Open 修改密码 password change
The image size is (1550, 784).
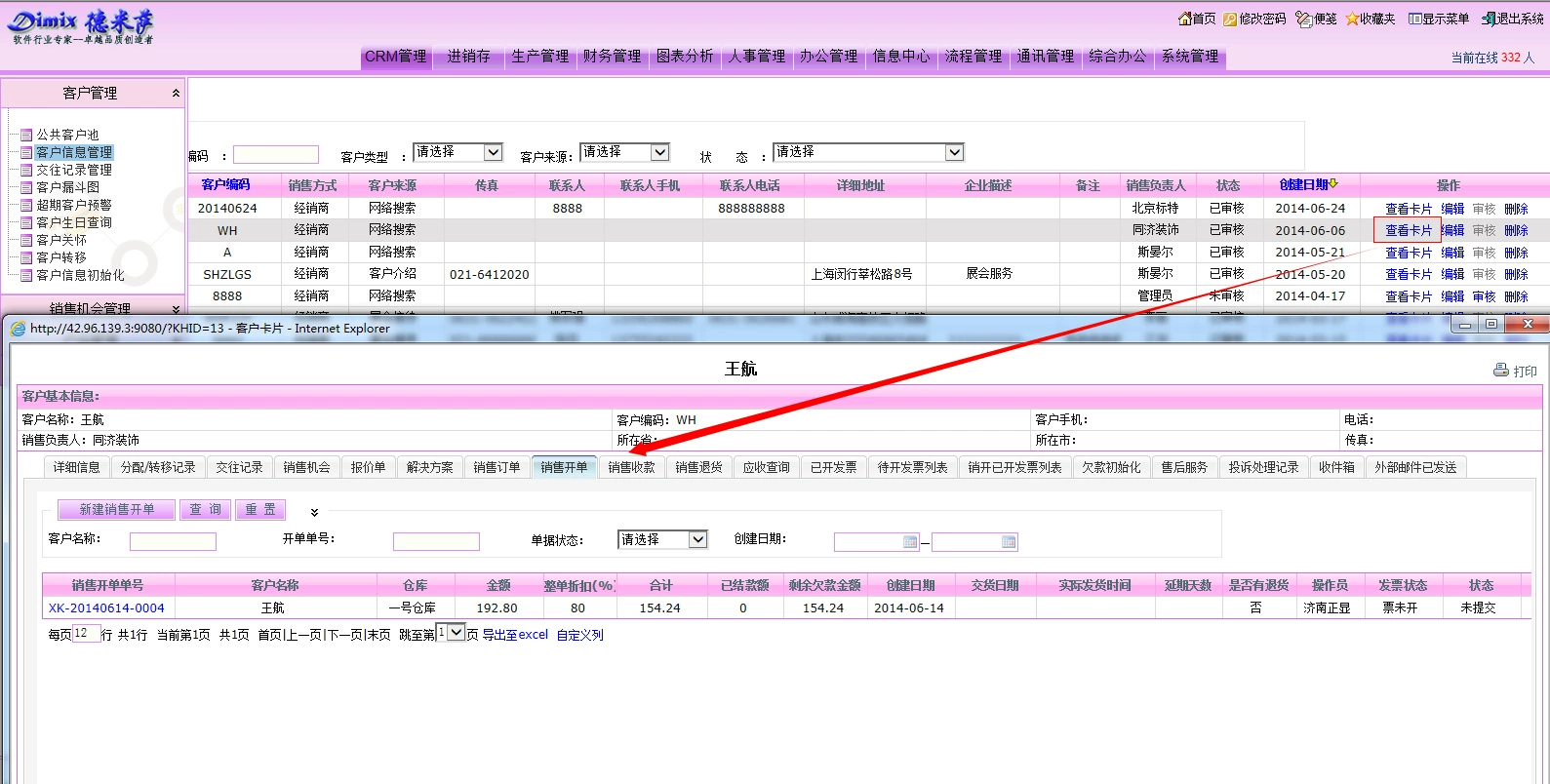point(1254,19)
